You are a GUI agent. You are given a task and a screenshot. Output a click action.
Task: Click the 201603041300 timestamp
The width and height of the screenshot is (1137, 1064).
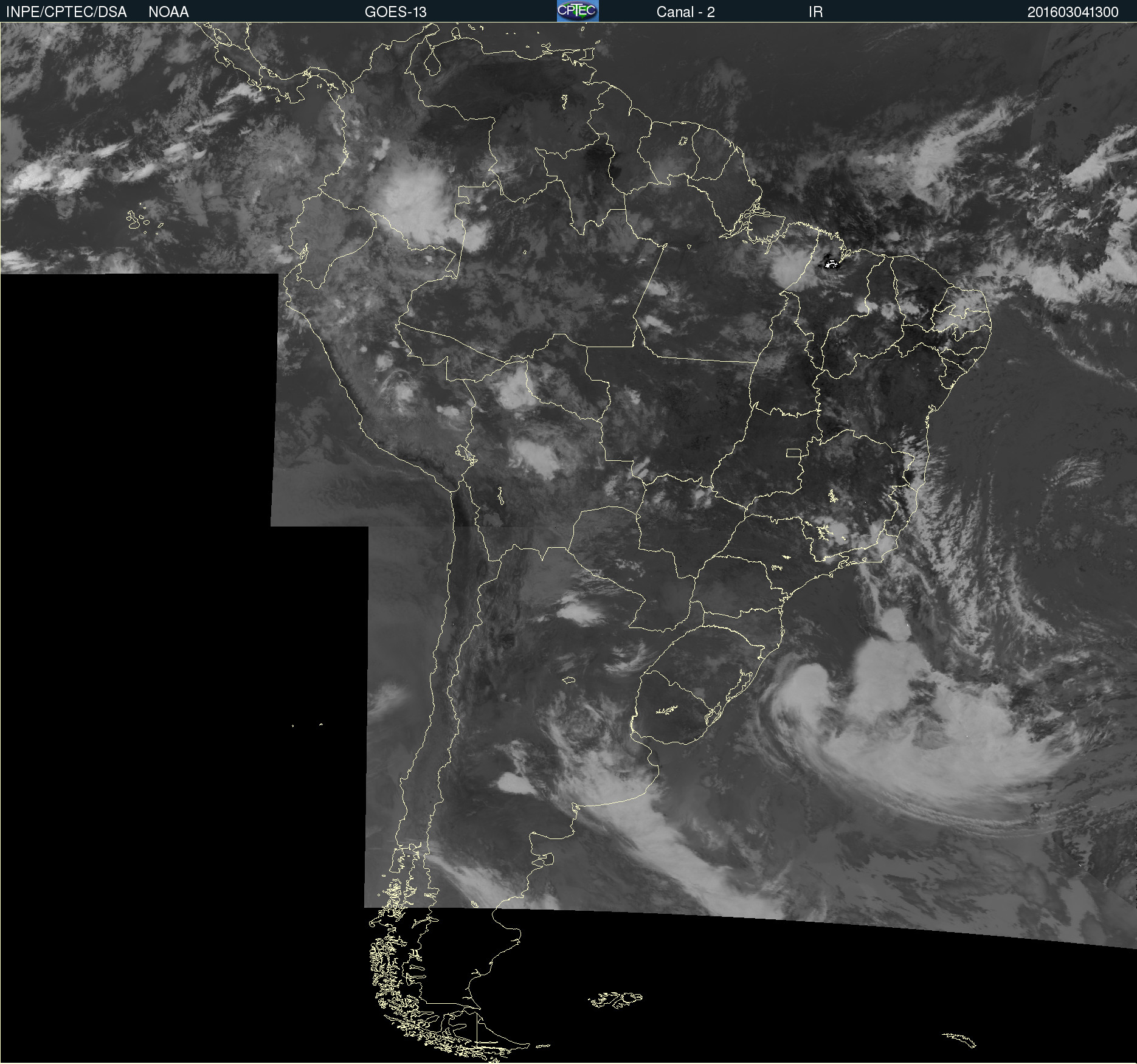[x=1073, y=12]
